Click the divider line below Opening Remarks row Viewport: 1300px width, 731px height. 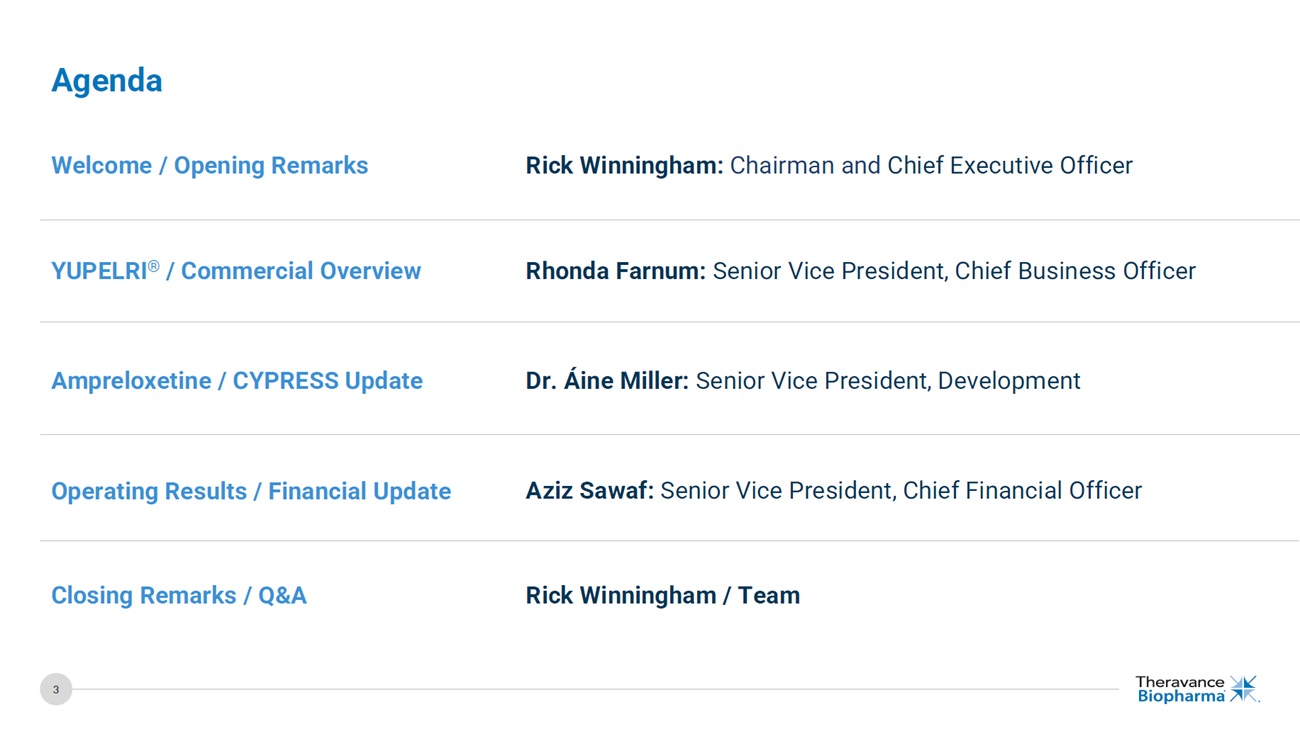[670, 220]
